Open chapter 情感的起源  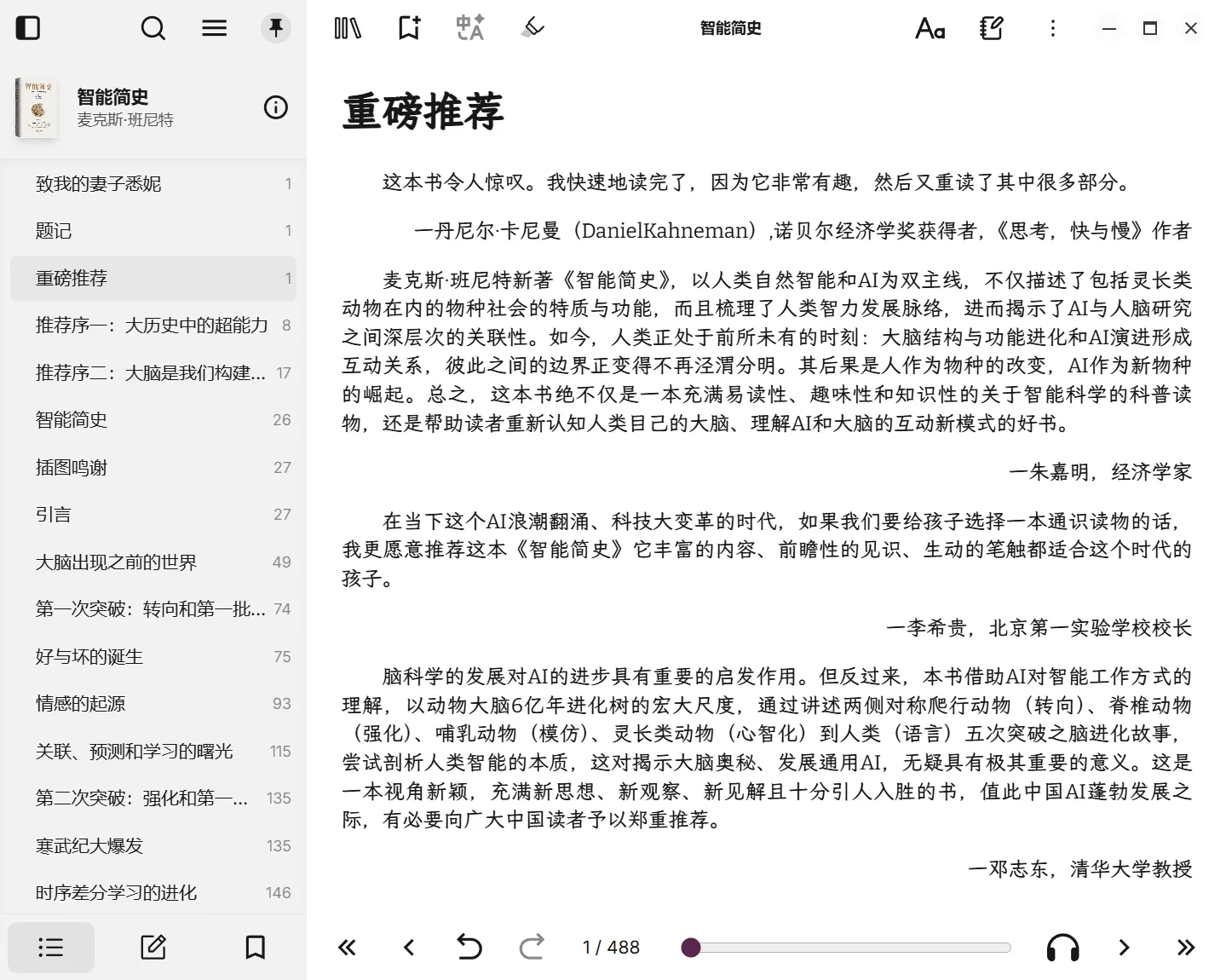click(x=81, y=704)
